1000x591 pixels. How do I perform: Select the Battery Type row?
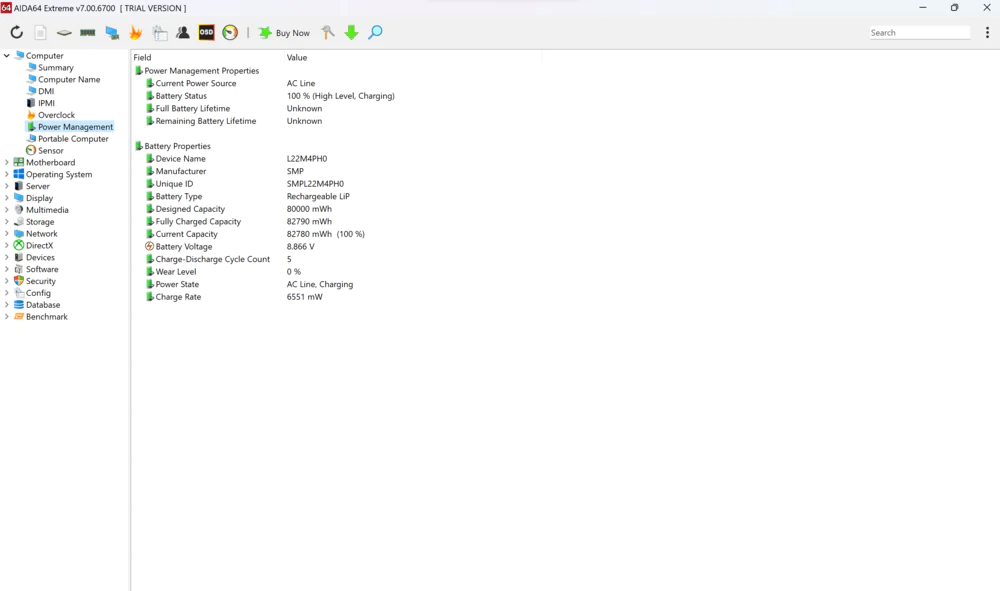point(337,196)
